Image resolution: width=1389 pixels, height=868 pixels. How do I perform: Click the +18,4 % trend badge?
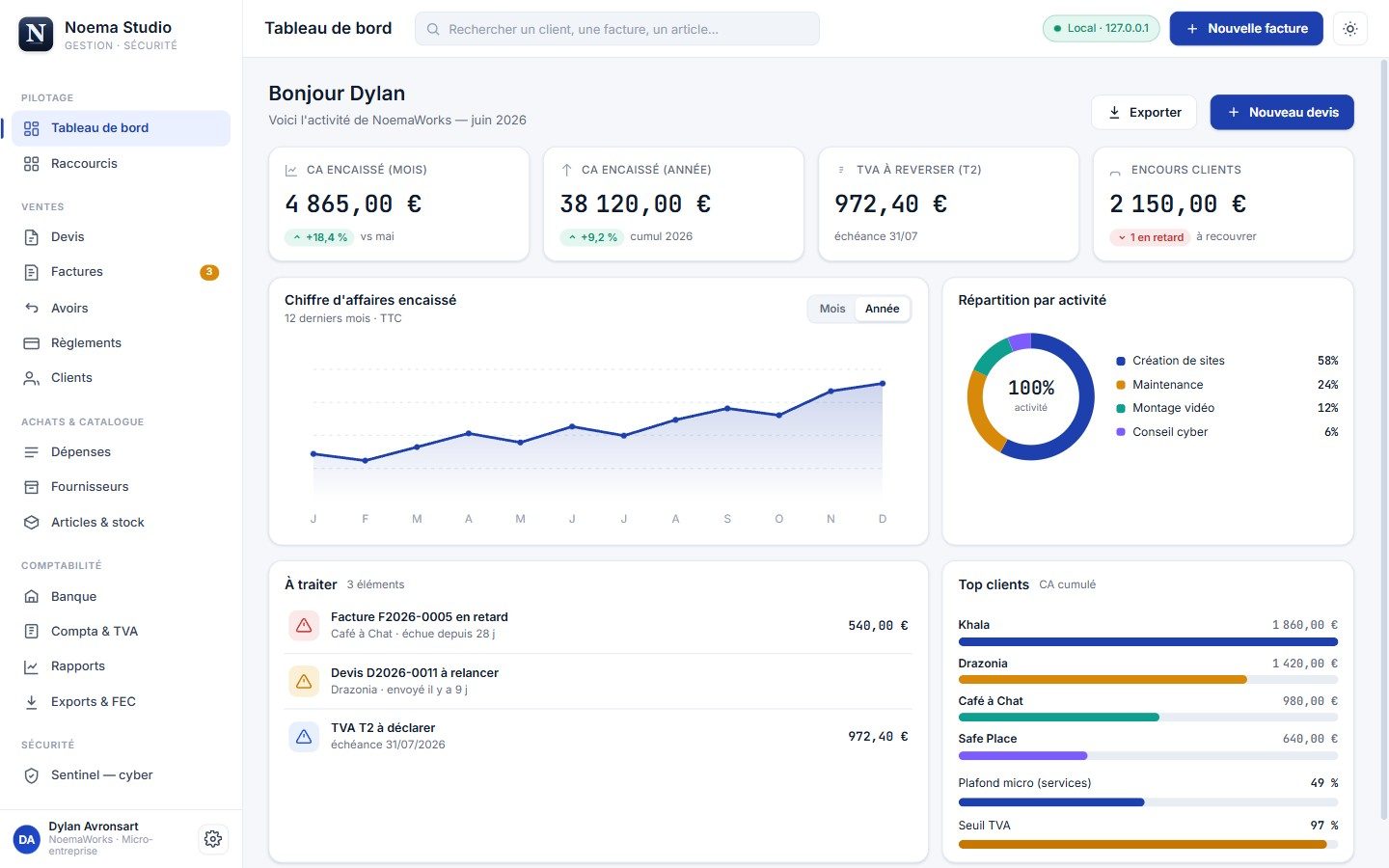click(319, 237)
